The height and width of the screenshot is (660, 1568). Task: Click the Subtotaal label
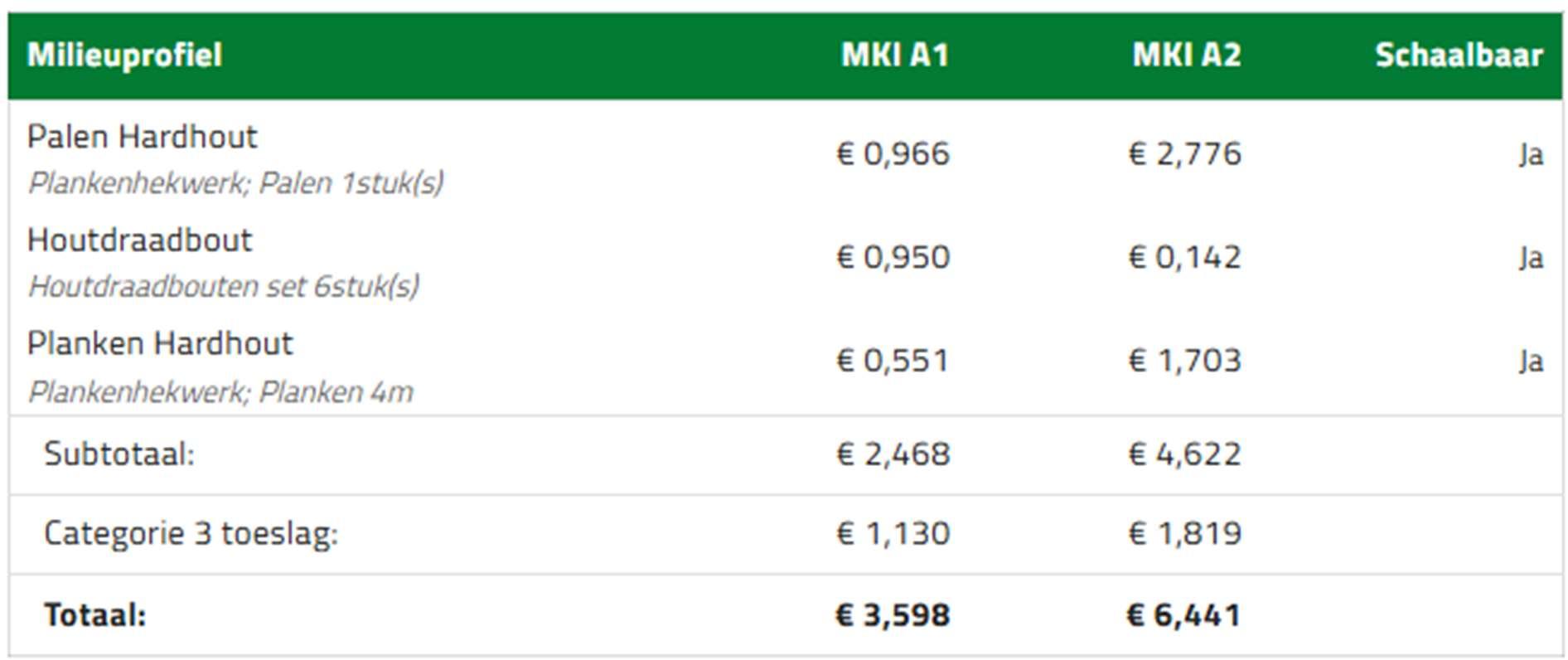pos(119,454)
